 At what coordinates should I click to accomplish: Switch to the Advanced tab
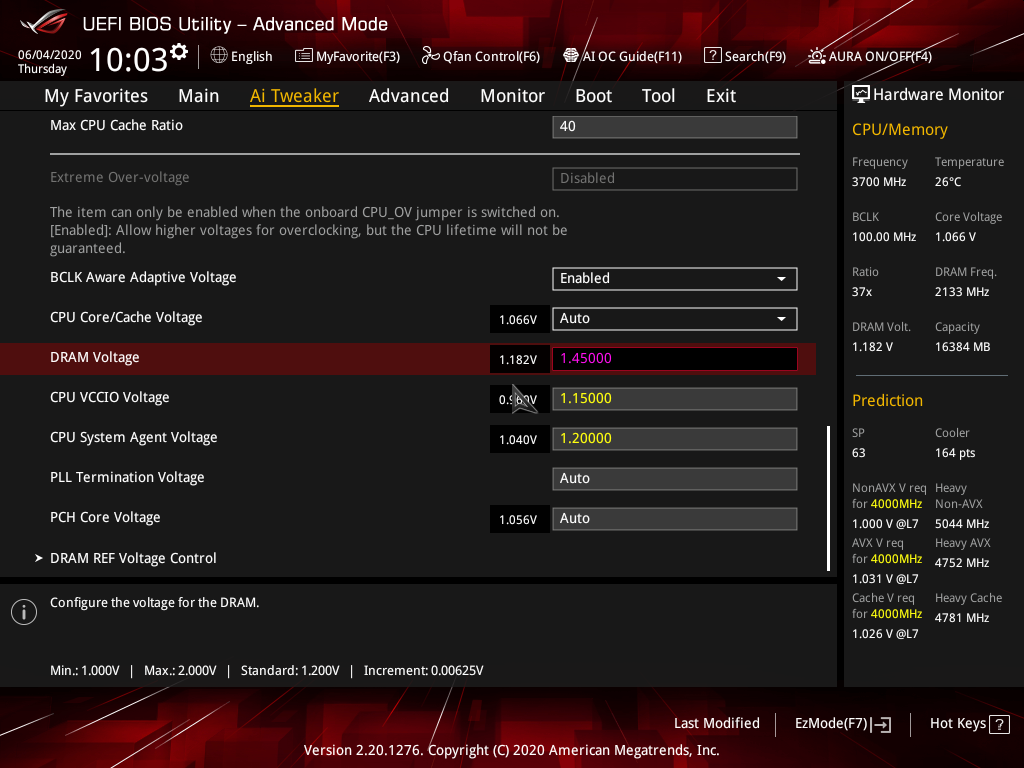(x=409, y=95)
